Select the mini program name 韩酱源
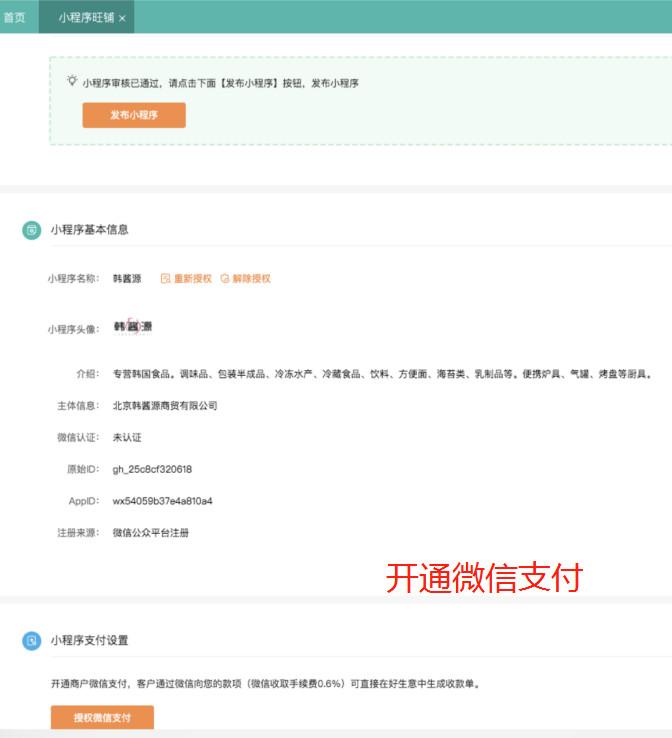 tap(127, 279)
